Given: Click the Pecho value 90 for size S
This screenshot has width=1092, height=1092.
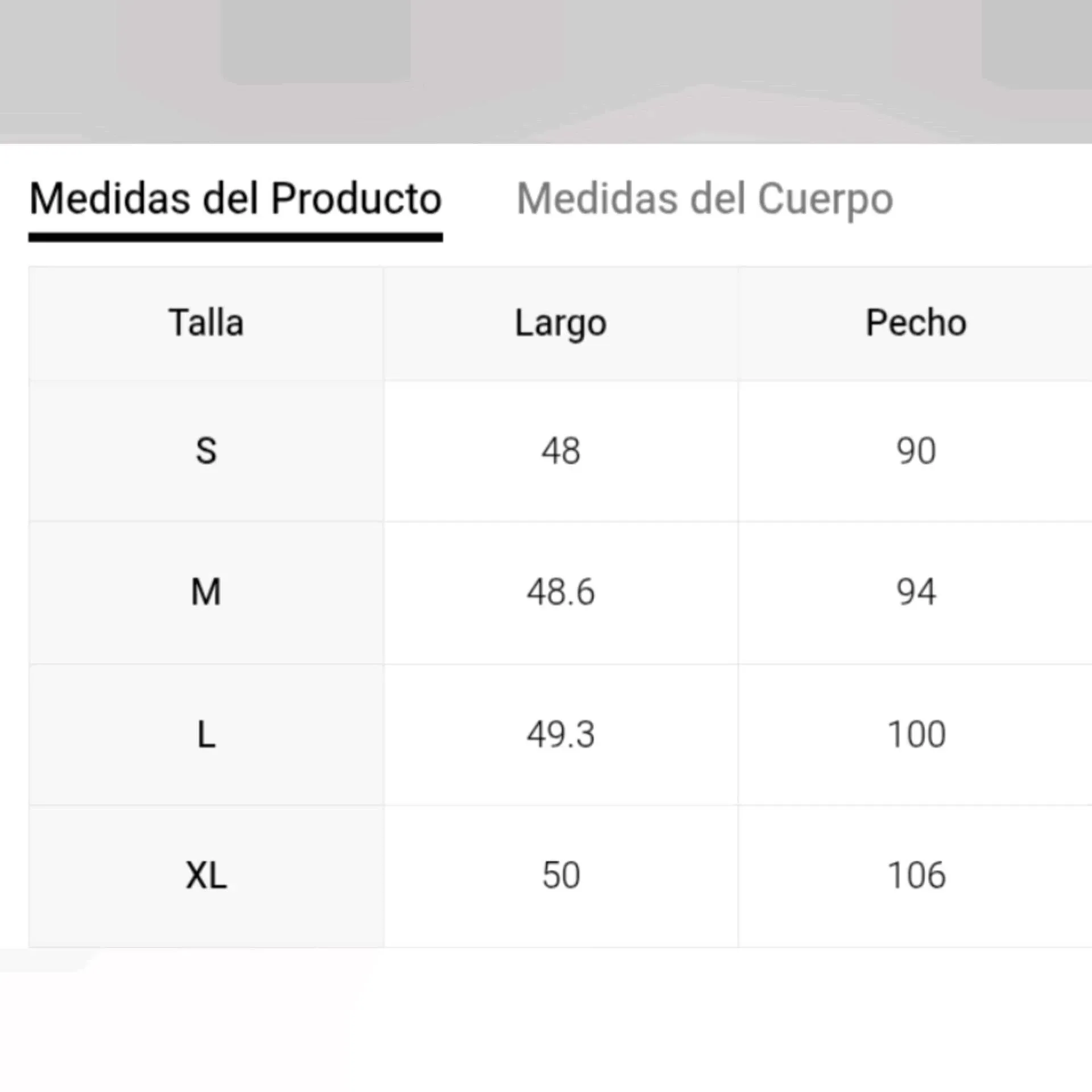Looking at the screenshot, I should click(916, 451).
